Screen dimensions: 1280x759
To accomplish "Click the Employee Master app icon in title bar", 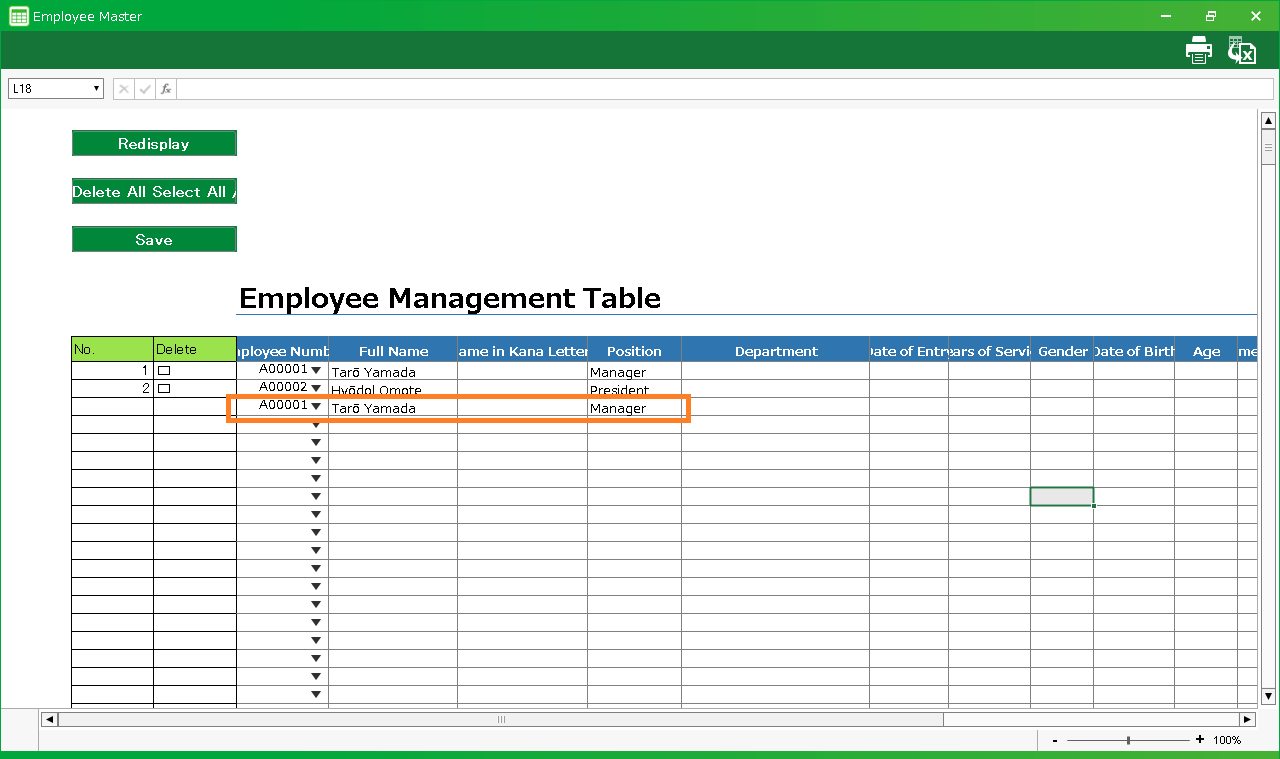I will (x=18, y=16).
